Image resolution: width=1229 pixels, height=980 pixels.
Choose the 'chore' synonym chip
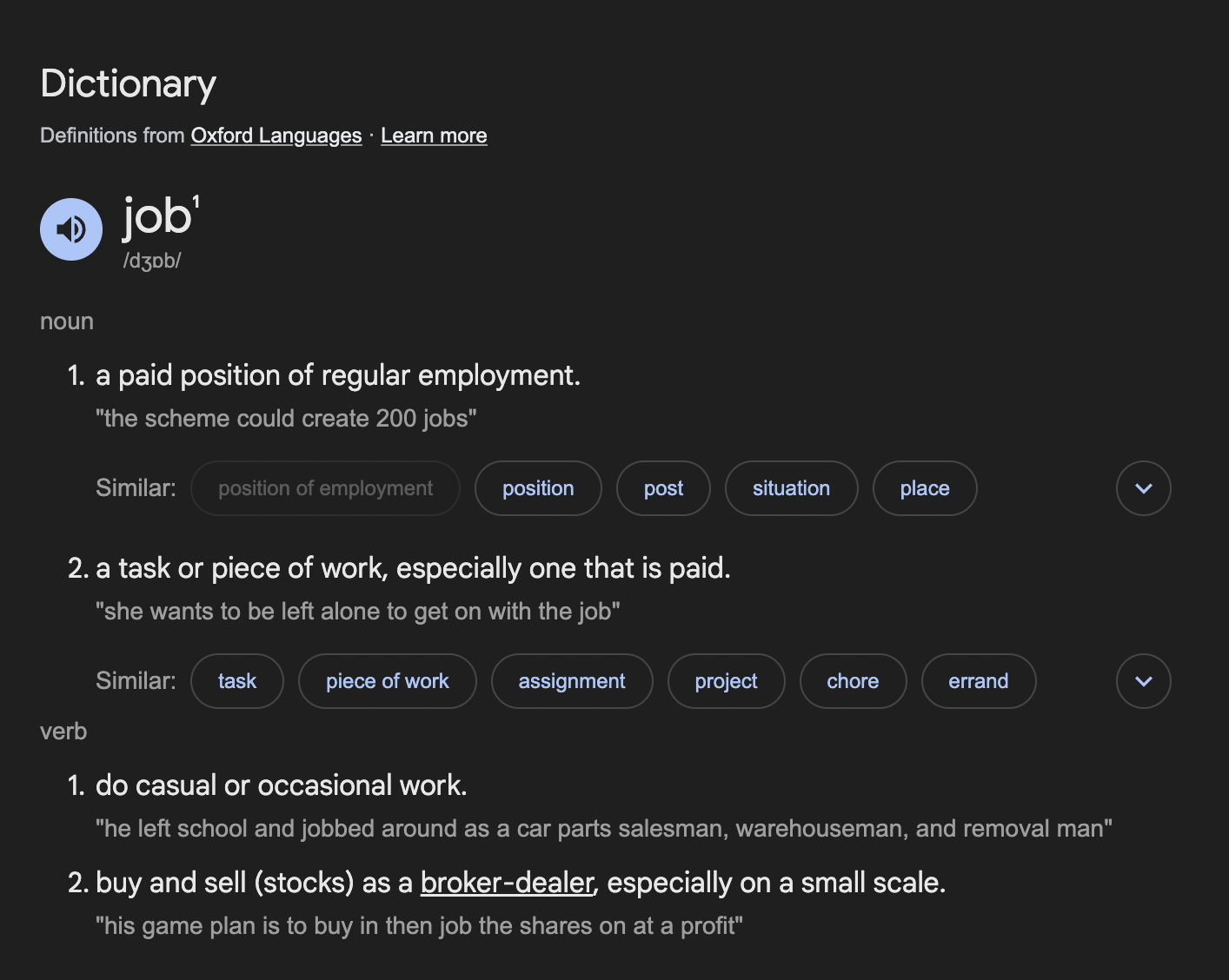853,681
